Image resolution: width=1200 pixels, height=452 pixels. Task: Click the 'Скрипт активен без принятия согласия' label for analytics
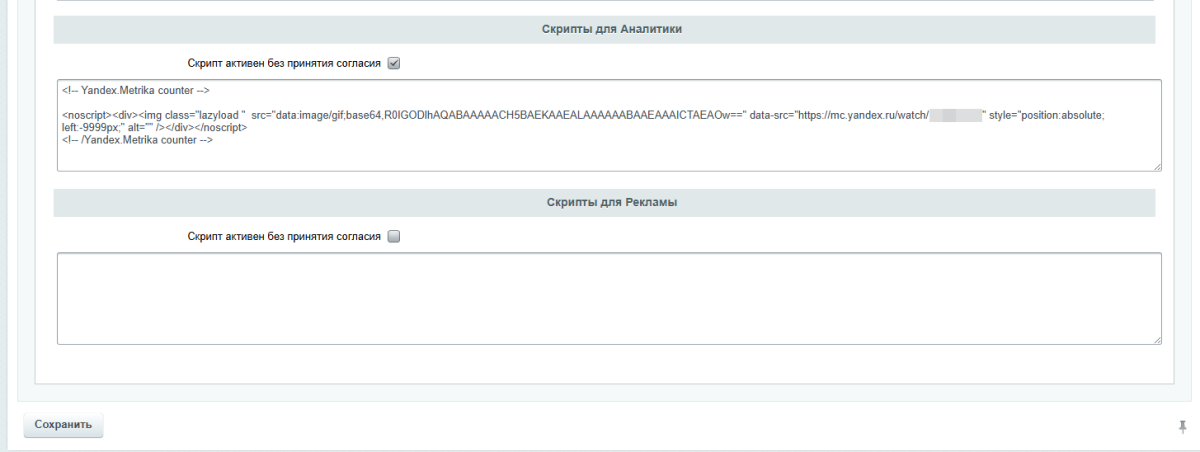point(284,63)
